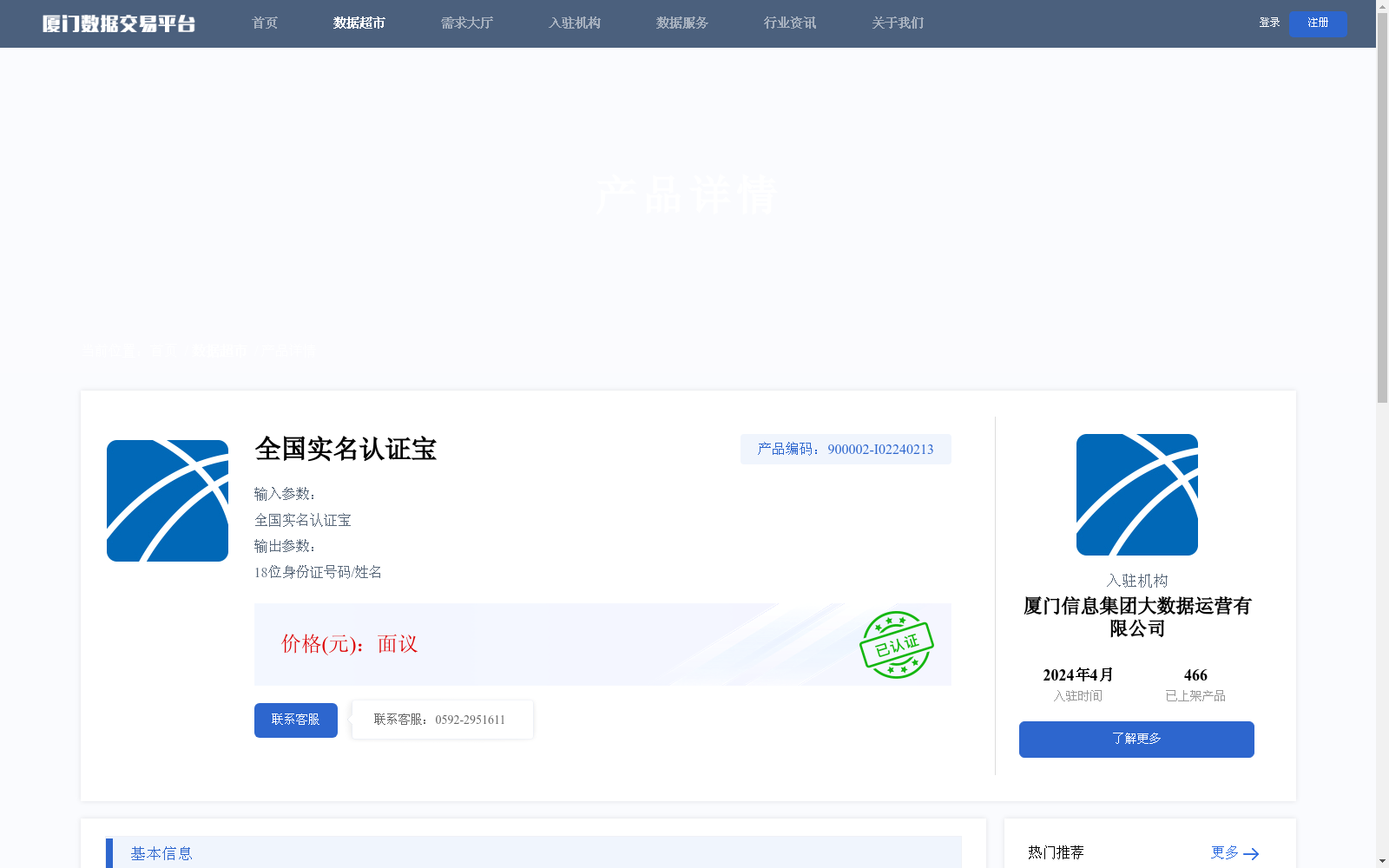
Task: Click the institution logo above 入驻机构
Action: pos(1137,495)
